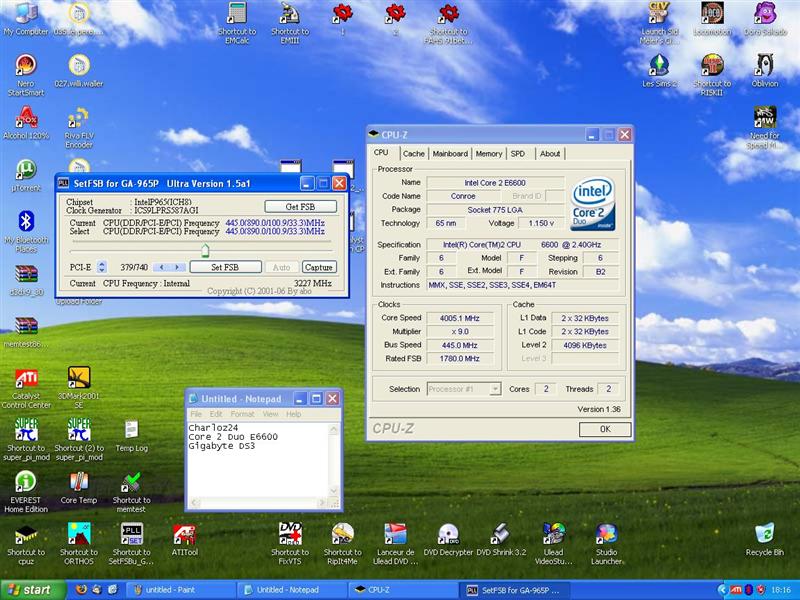800x600 pixels.
Task: Click ATI tray icon in system tray
Action: (735, 590)
